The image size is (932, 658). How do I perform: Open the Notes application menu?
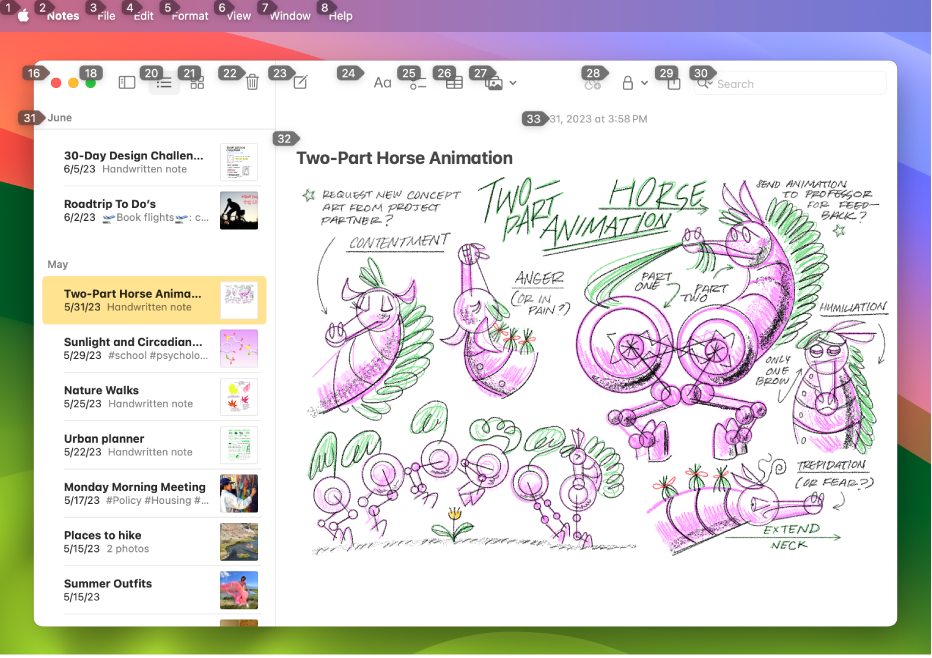click(x=63, y=16)
